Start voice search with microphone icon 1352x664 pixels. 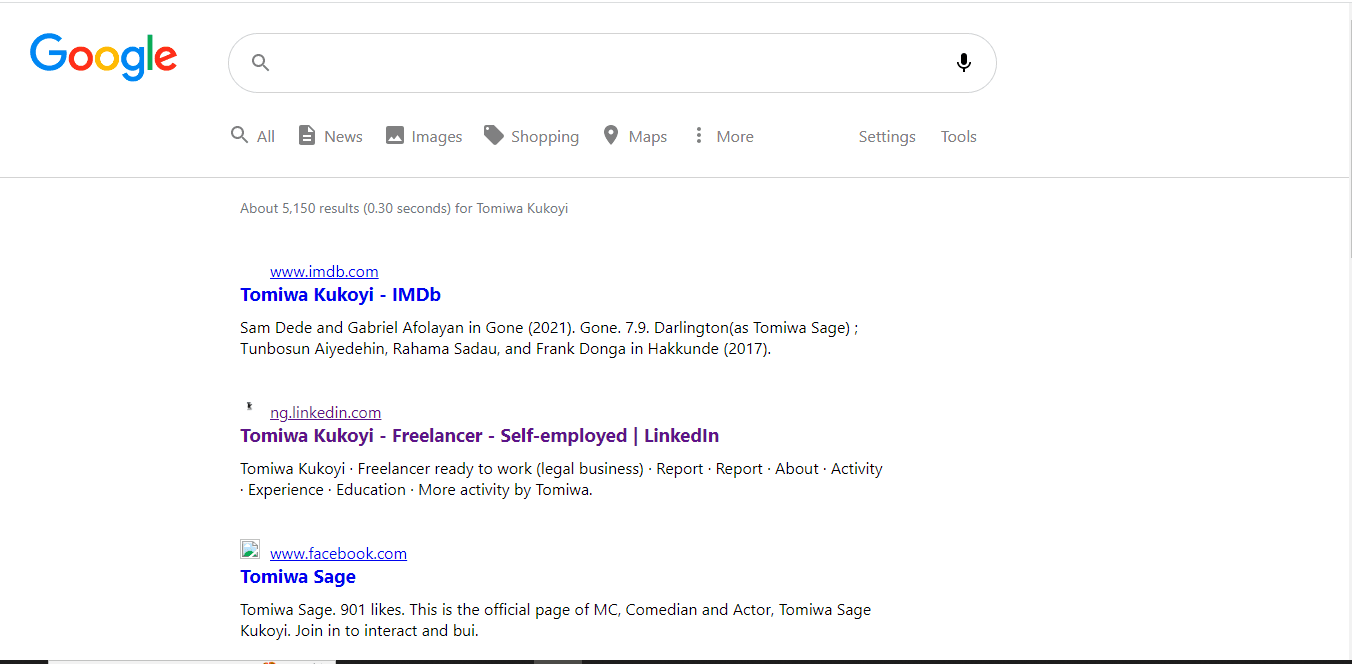(x=963, y=63)
